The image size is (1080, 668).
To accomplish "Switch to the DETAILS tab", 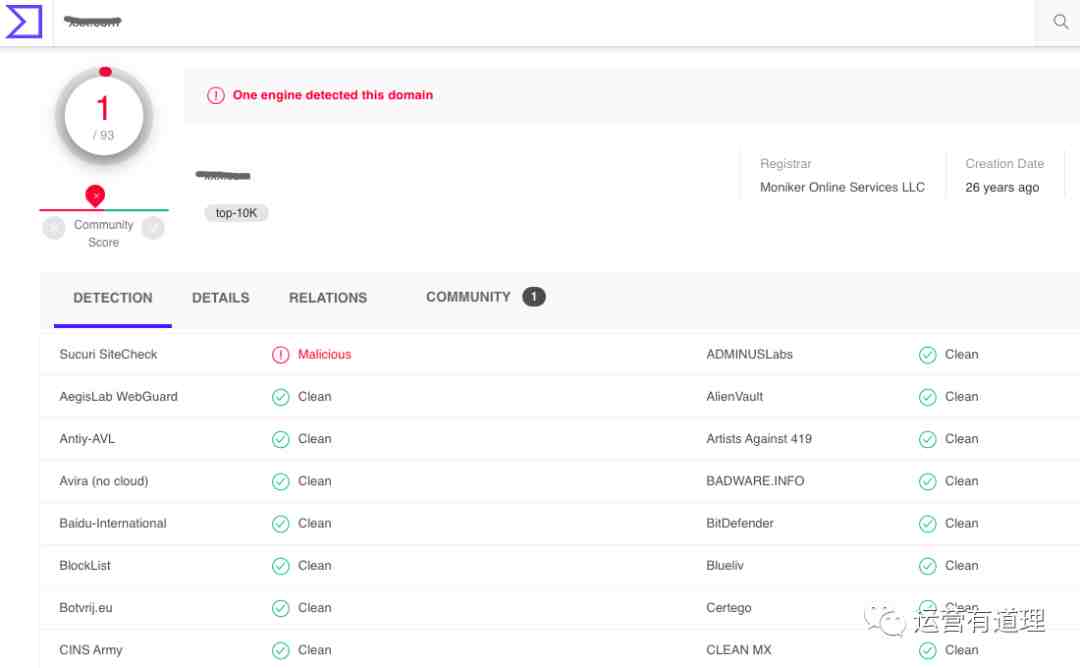I will click(220, 298).
